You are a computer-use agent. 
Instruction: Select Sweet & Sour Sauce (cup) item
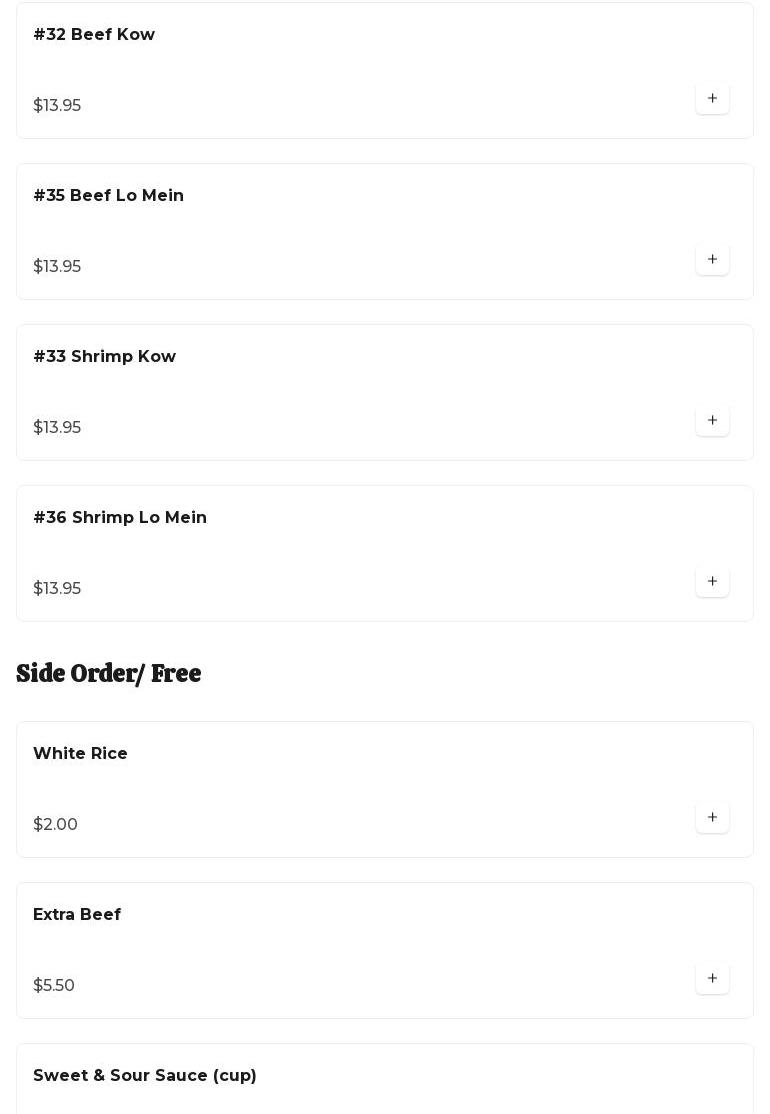(x=145, y=1076)
